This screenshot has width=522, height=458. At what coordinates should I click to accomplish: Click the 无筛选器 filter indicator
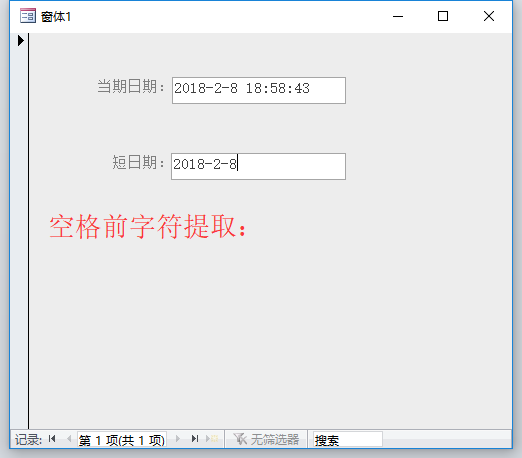pyautogui.click(x=266, y=439)
